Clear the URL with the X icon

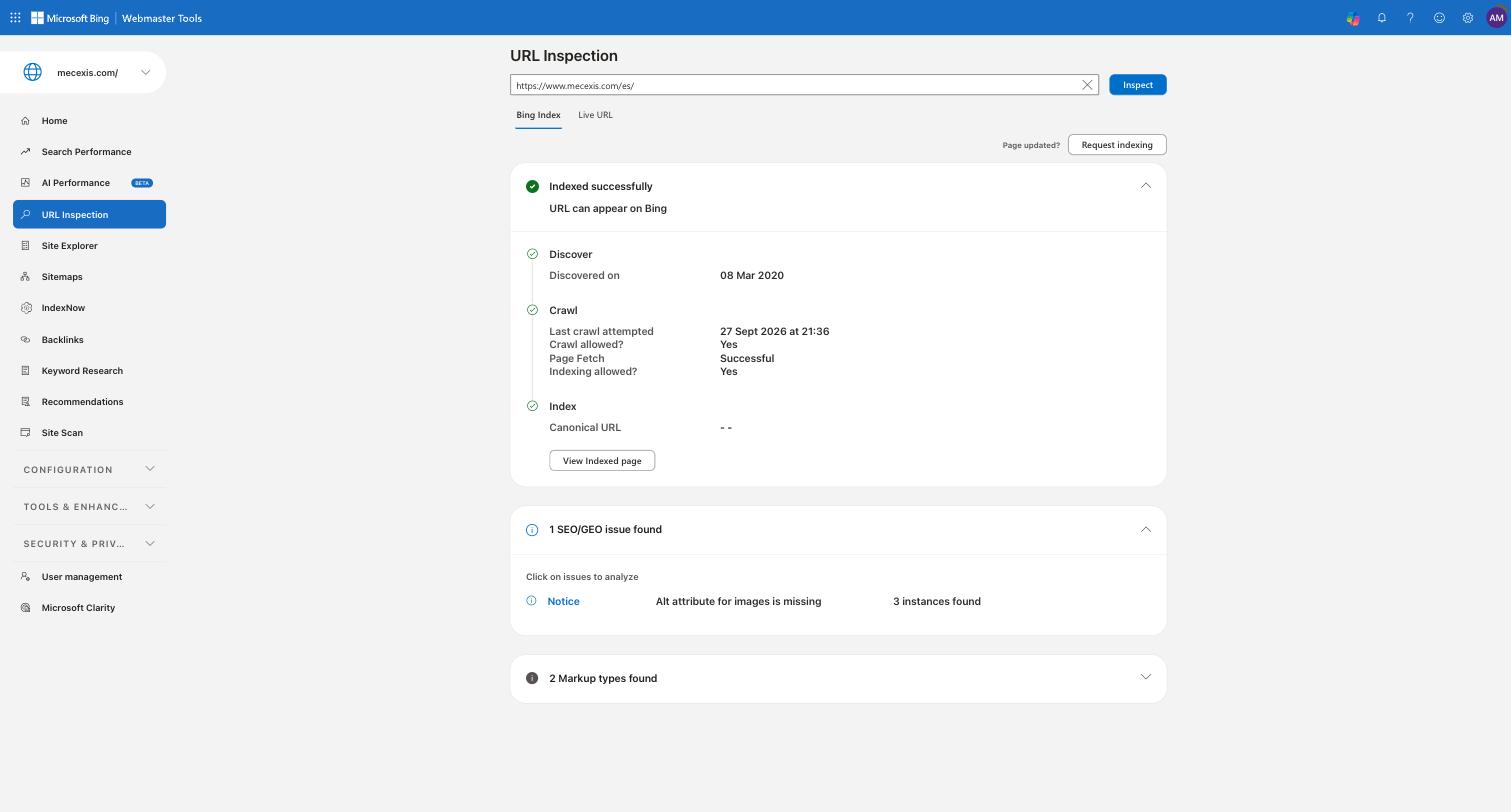click(x=1087, y=85)
